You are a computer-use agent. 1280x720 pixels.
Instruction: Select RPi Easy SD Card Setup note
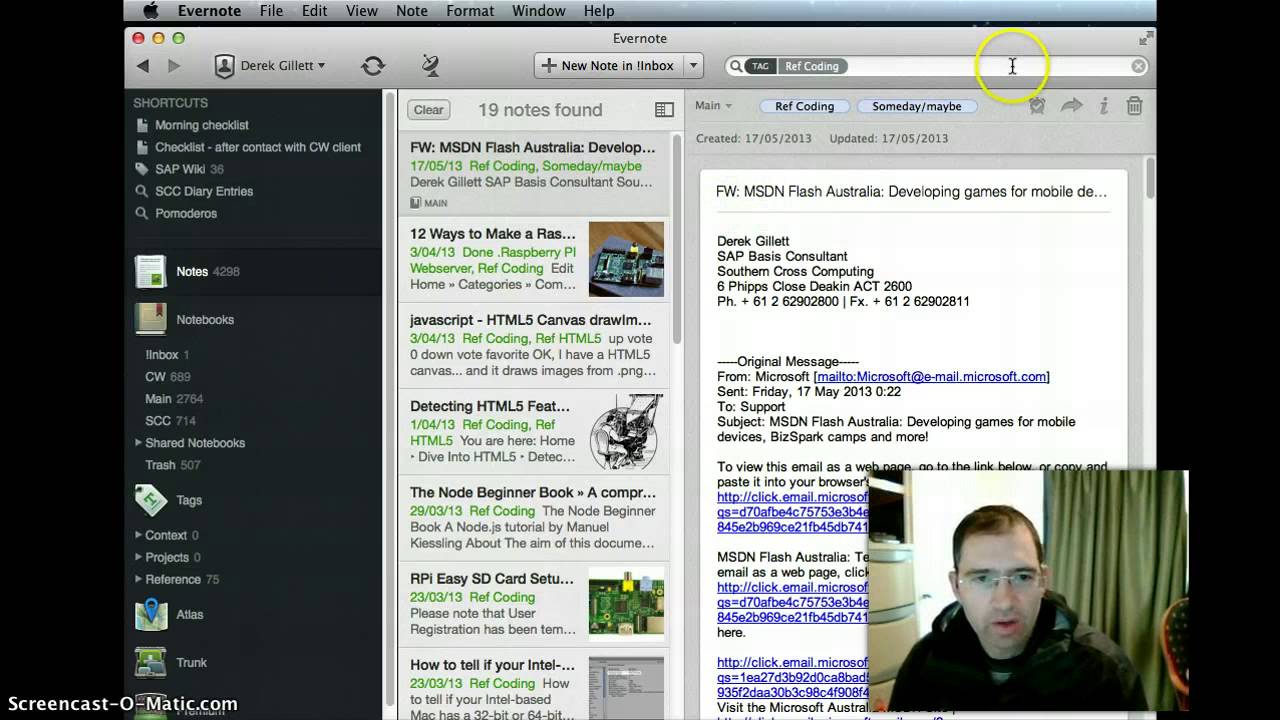point(535,604)
